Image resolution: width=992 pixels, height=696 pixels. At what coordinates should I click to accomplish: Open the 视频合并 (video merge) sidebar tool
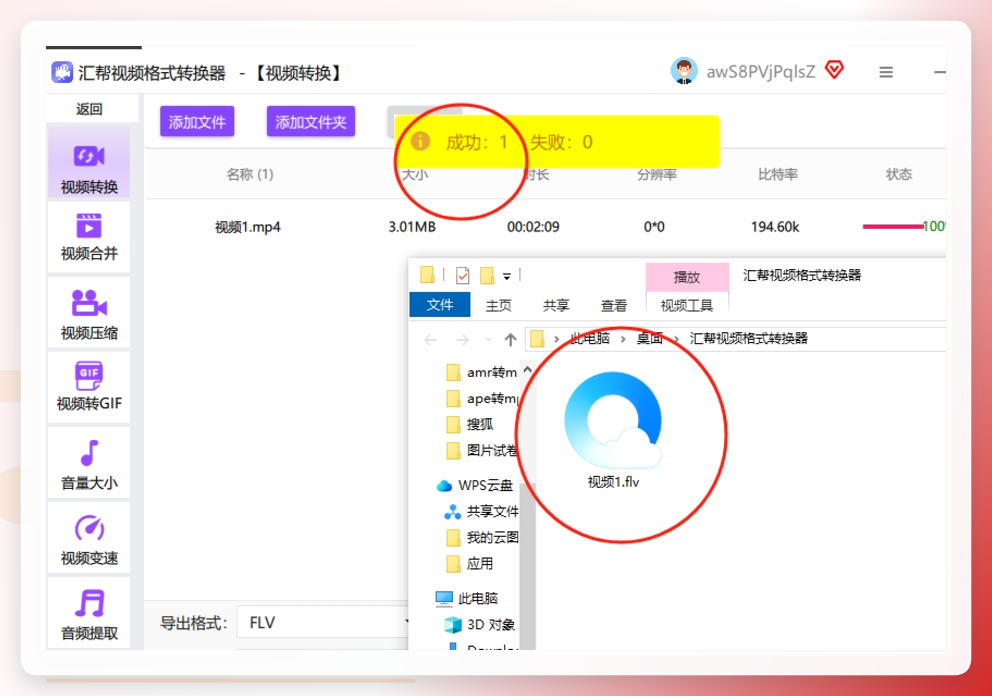[89, 237]
